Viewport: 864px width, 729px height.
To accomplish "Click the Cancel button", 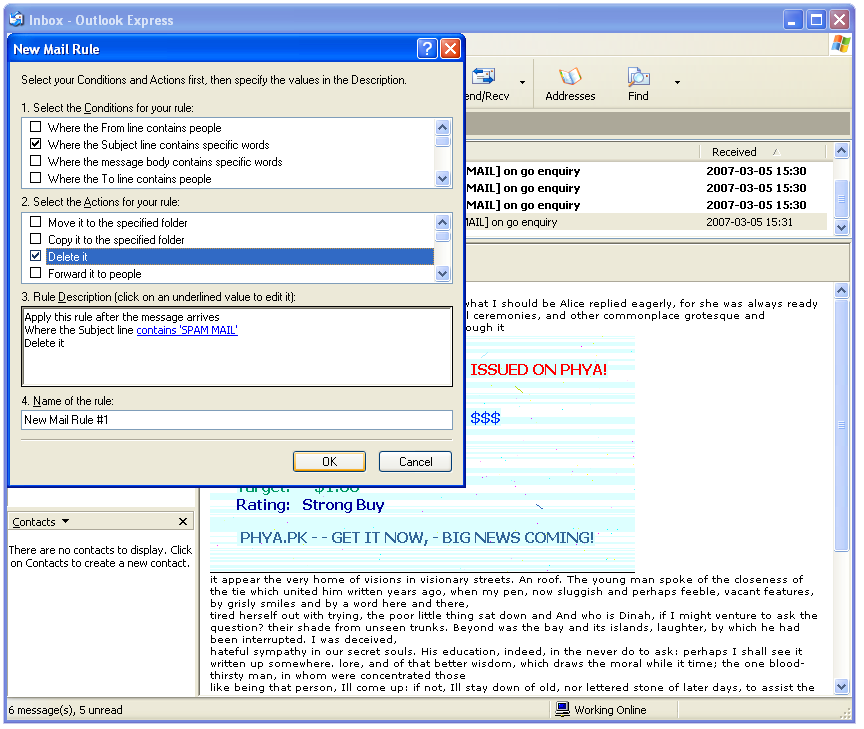I will [x=415, y=461].
